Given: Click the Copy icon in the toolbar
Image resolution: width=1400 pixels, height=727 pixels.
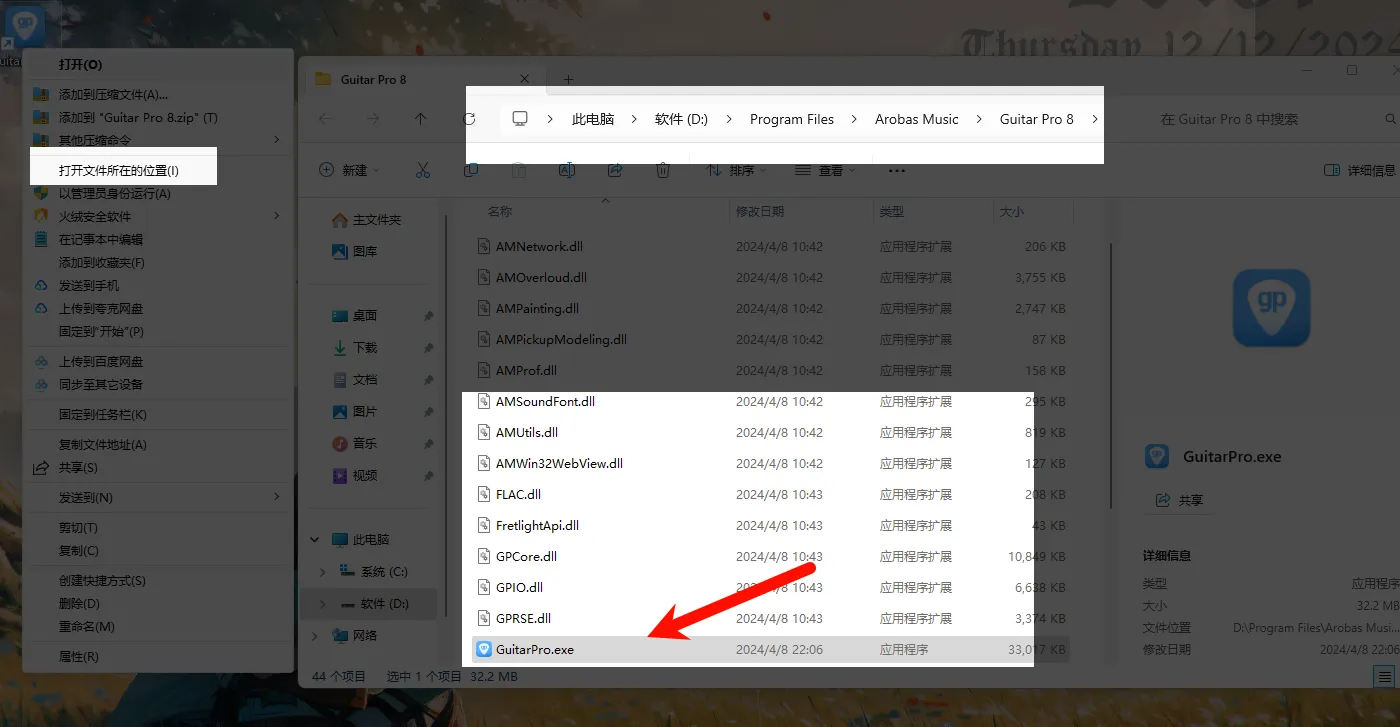Looking at the screenshot, I should pos(470,170).
